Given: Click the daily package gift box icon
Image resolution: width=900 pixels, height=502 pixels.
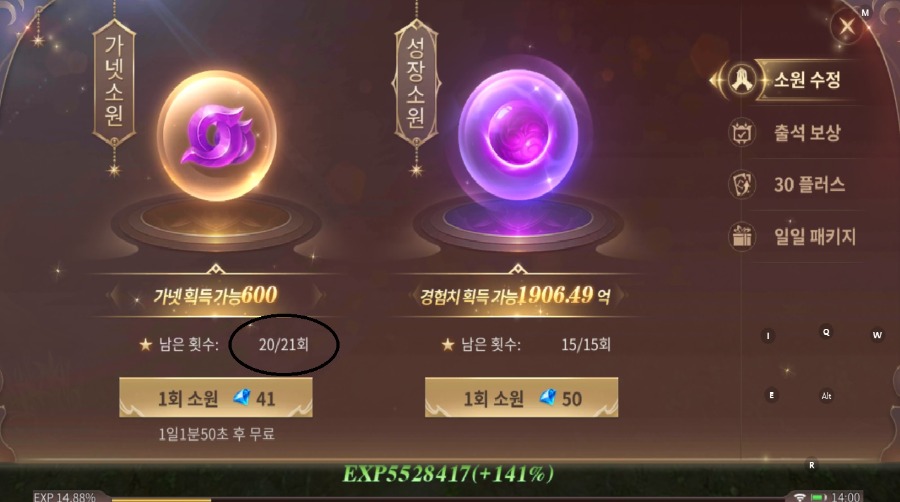Looking at the screenshot, I should pos(742,236).
